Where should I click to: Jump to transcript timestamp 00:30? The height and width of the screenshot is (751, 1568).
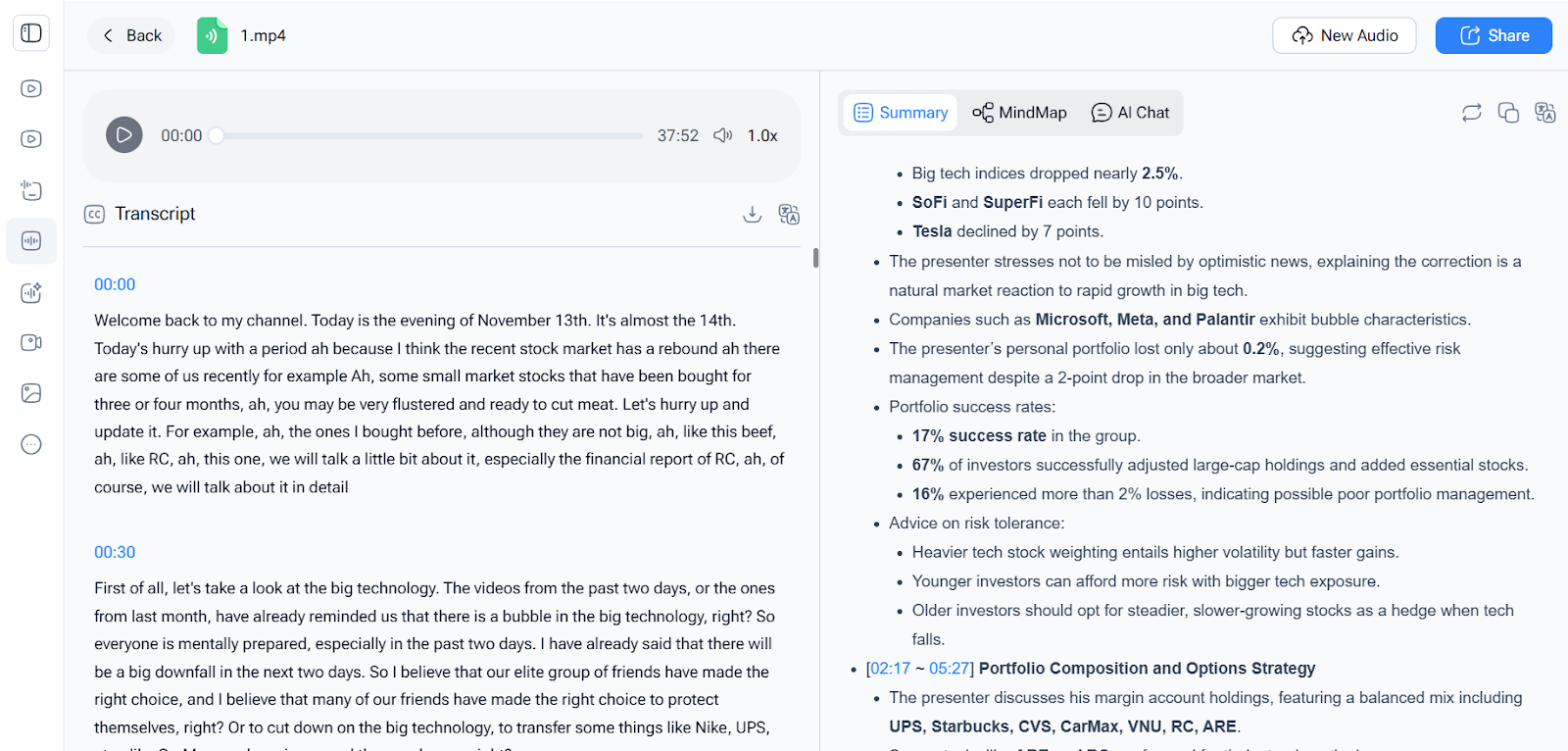pyautogui.click(x=115, y=552)
